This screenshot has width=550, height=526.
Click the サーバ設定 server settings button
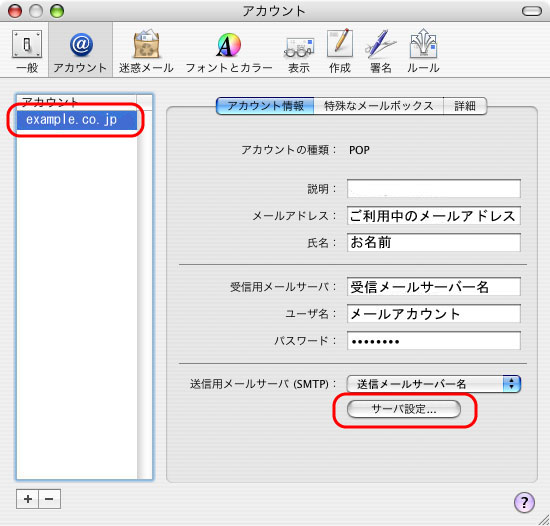404,409
